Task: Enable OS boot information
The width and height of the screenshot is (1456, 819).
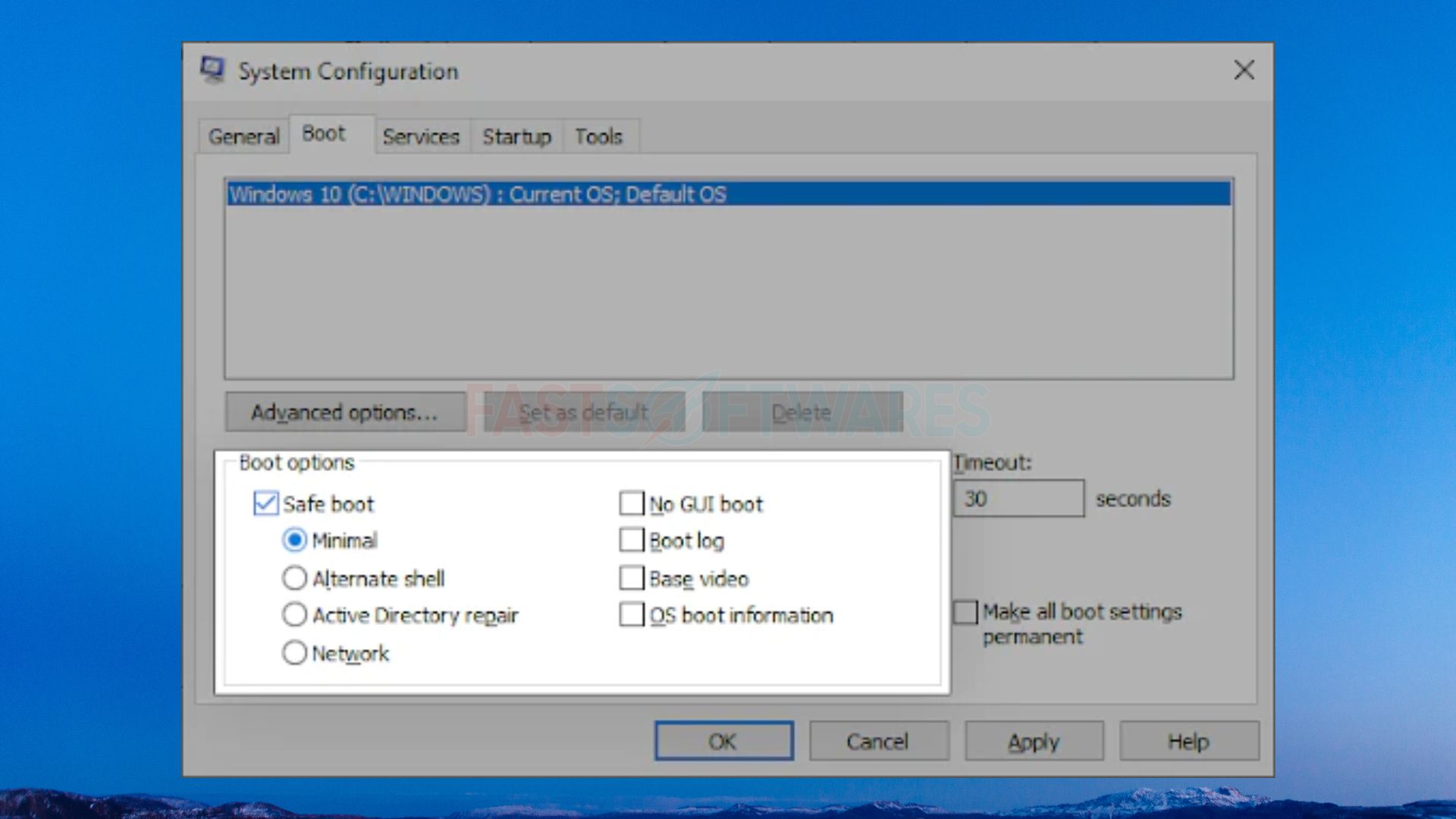Action: pos(632,614)
